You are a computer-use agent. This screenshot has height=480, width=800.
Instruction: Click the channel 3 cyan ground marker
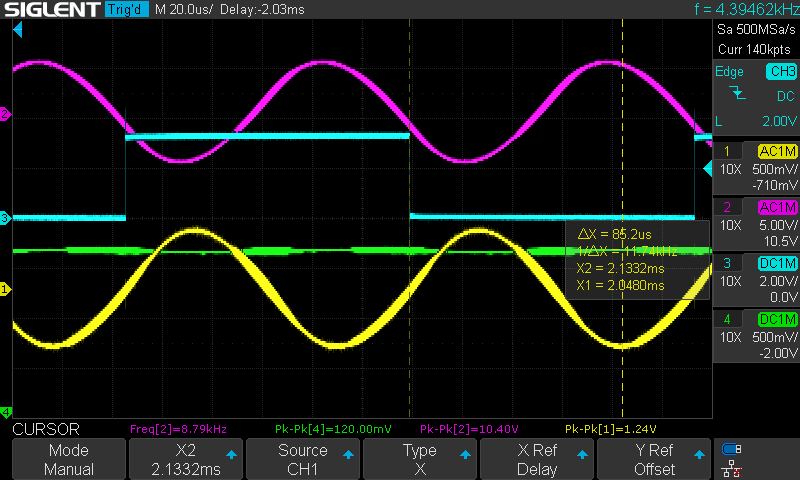pos(5,217)
